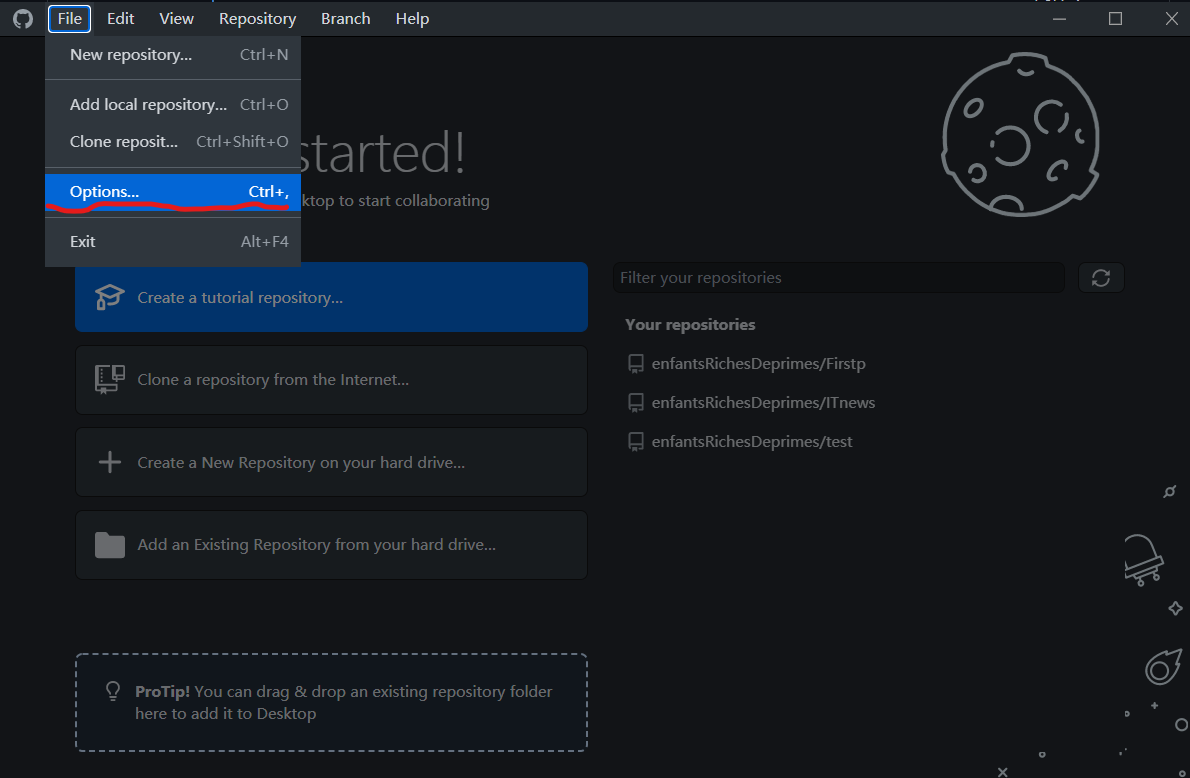
Task: Click the clone repository icon on Internet card
Action: pos(110,380)
